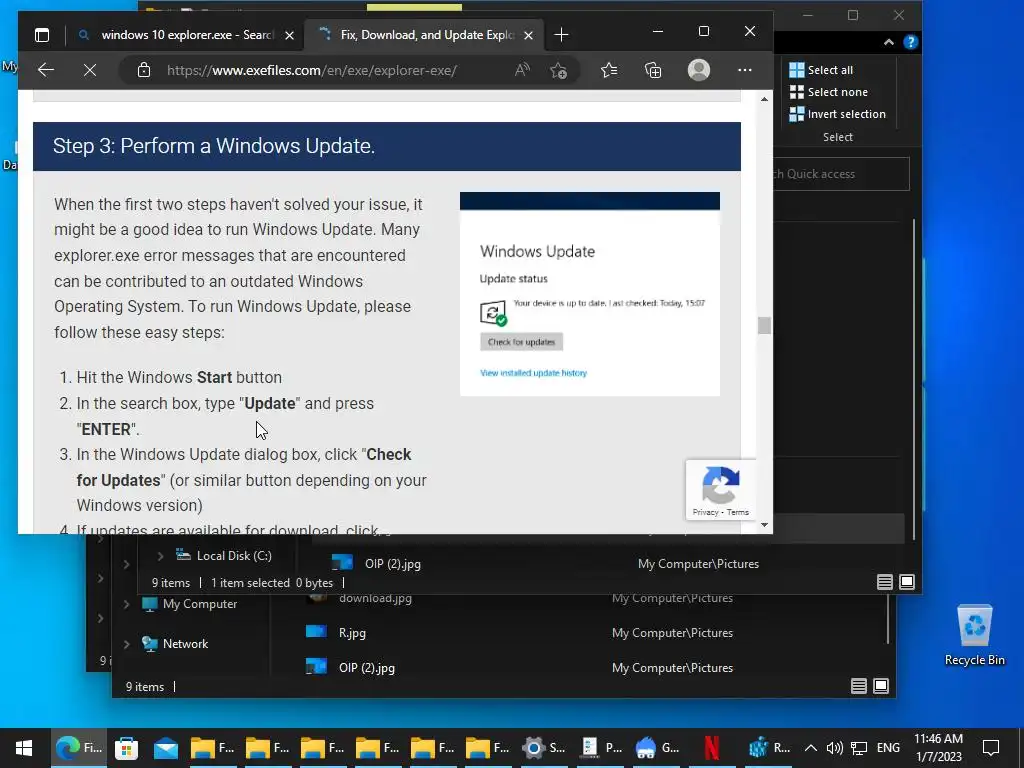Open the Edge tab actions menu icon
Image resolution: width=1024 pixels, height=768 pixels.
tap(42, 35)
